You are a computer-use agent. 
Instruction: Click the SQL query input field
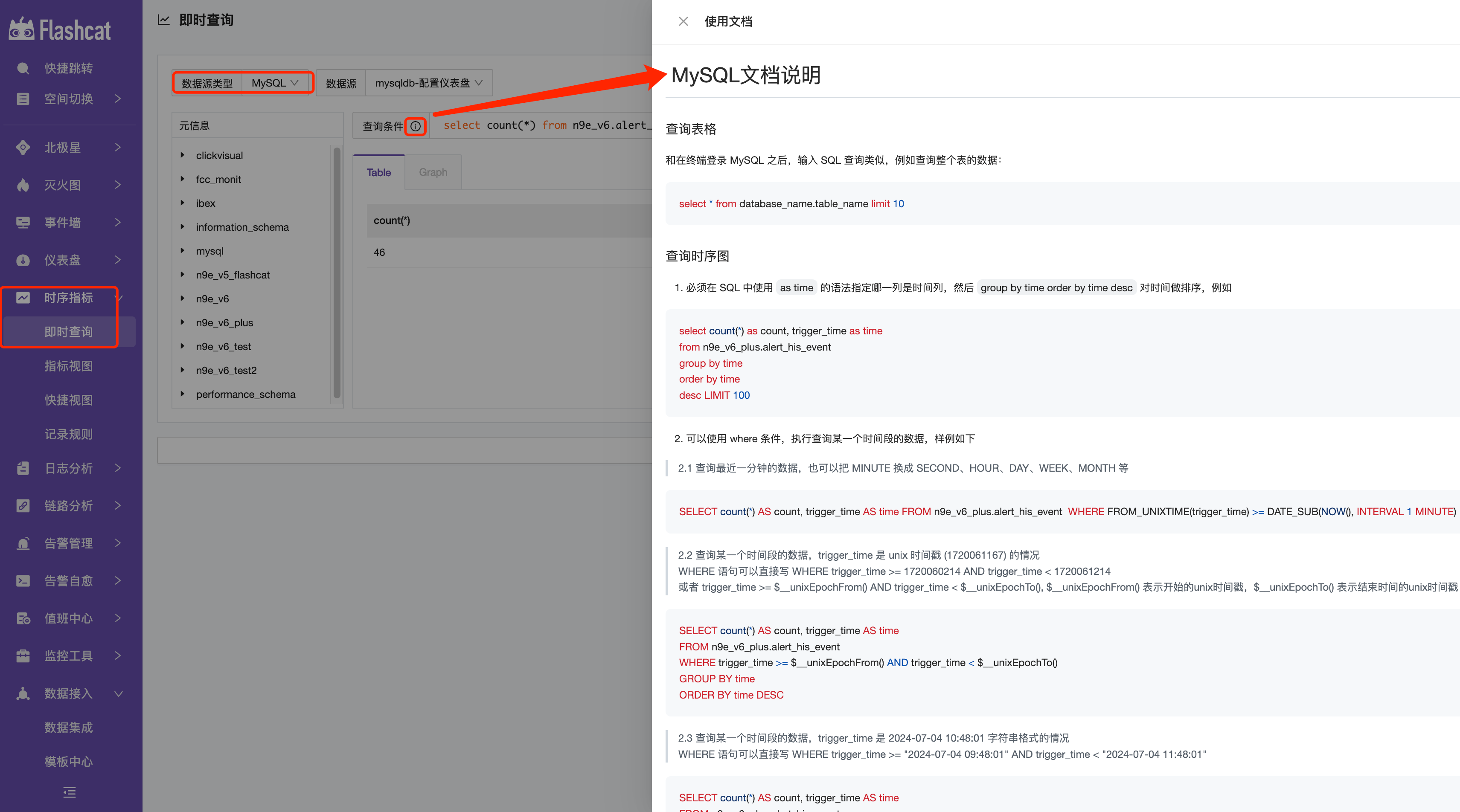[x=542, y=125]
